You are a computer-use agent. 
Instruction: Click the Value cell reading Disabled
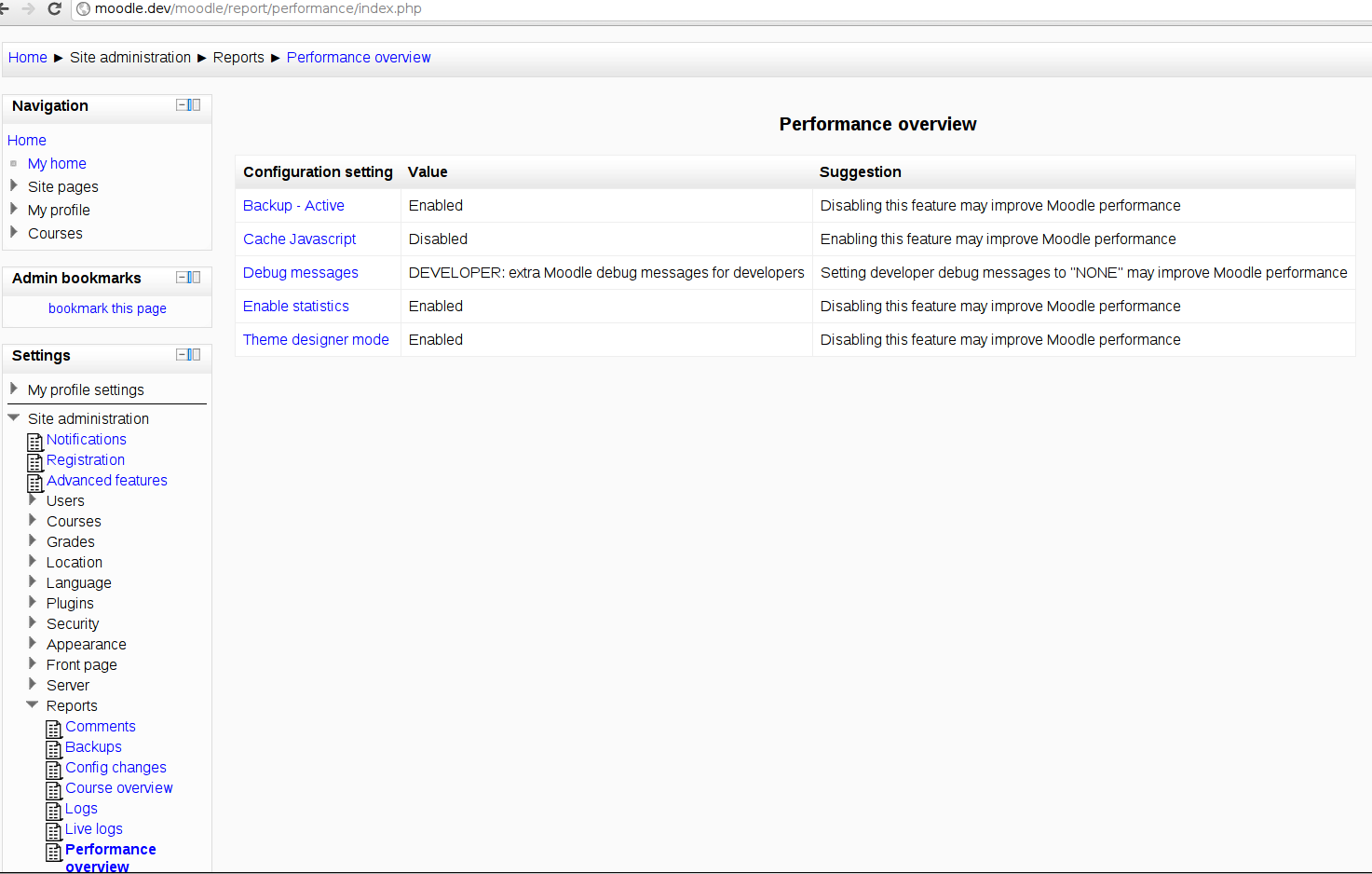tap(438, 239)
